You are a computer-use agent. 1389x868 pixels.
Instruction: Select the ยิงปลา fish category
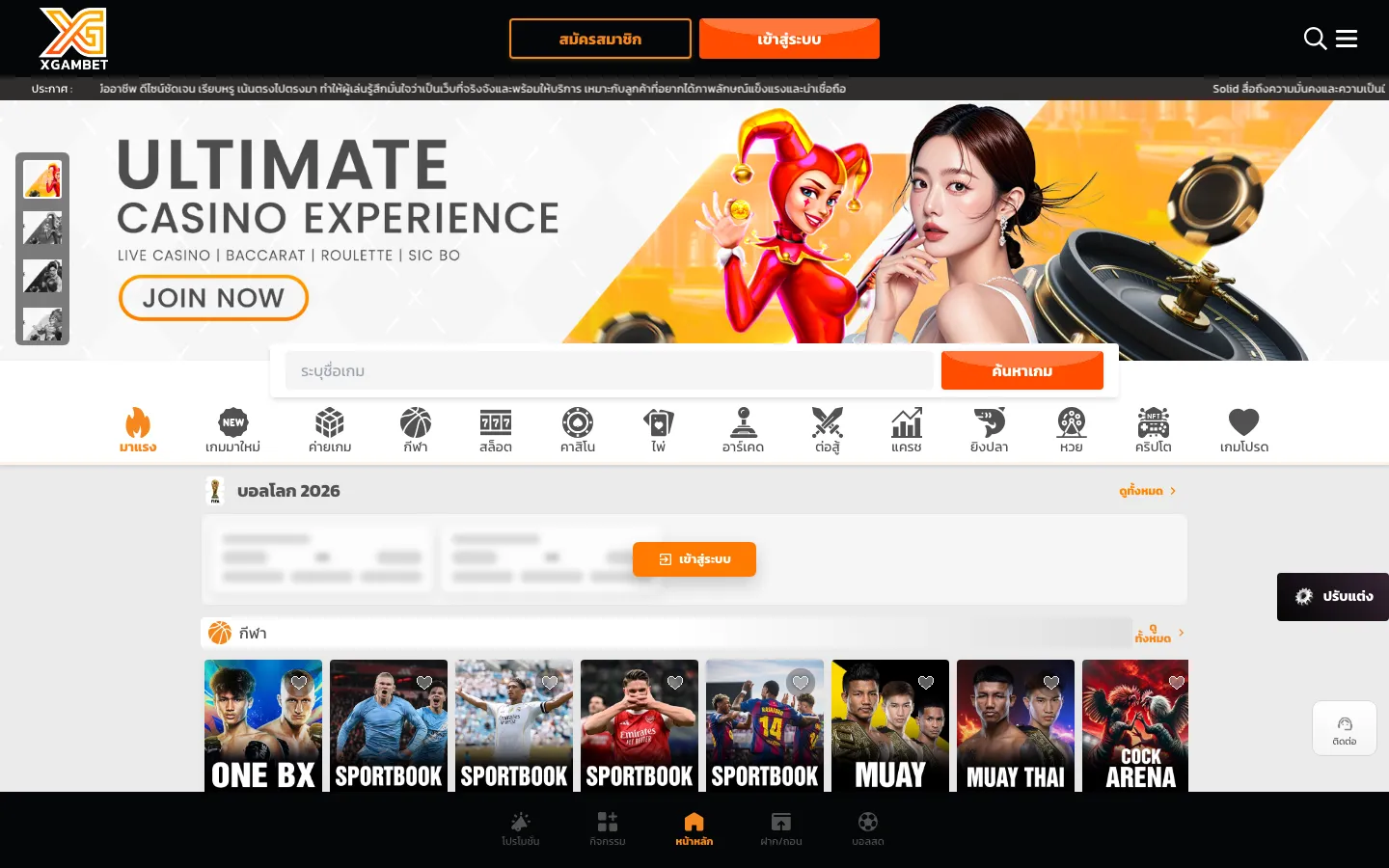click(x=990, y=430)
